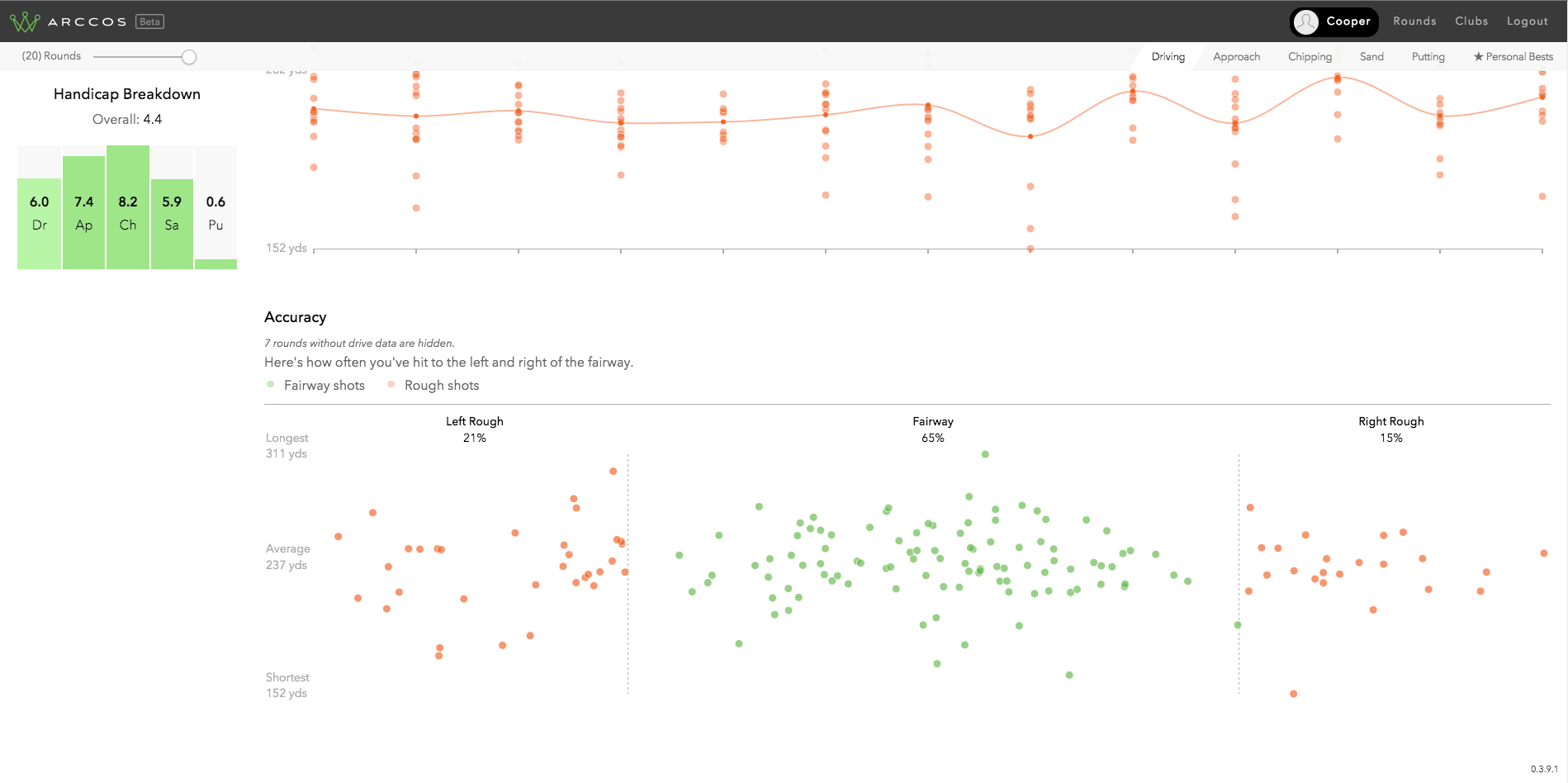Screen dimensions: 1568x783
Task: Click the green Fairway shots legend dot
Action: 271,384
